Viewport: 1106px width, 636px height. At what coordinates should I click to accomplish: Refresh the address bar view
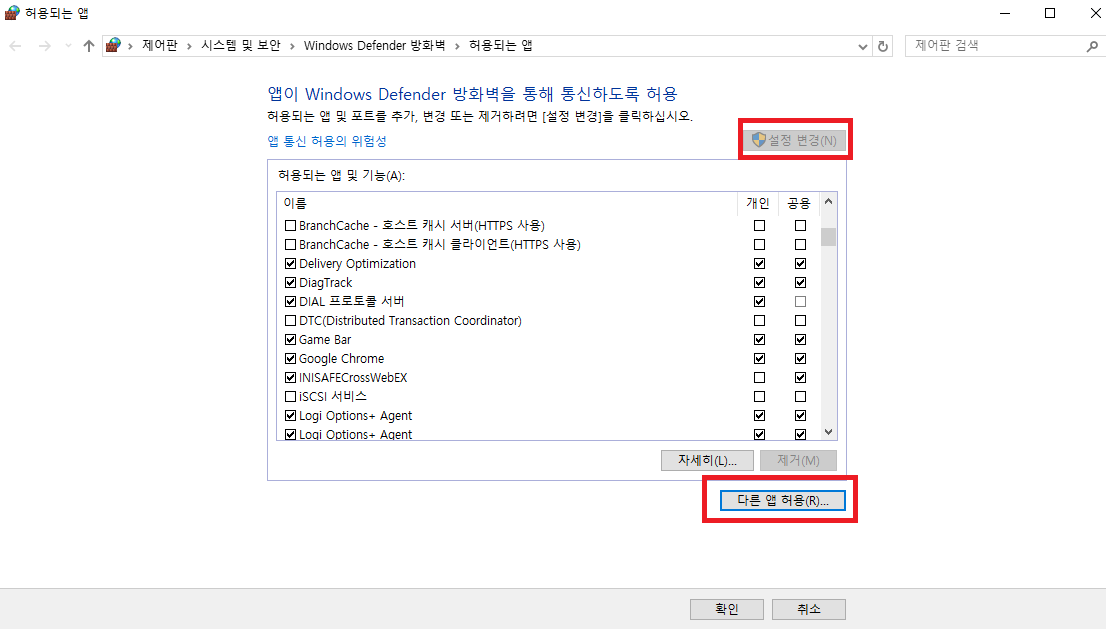tap(882, 47)
